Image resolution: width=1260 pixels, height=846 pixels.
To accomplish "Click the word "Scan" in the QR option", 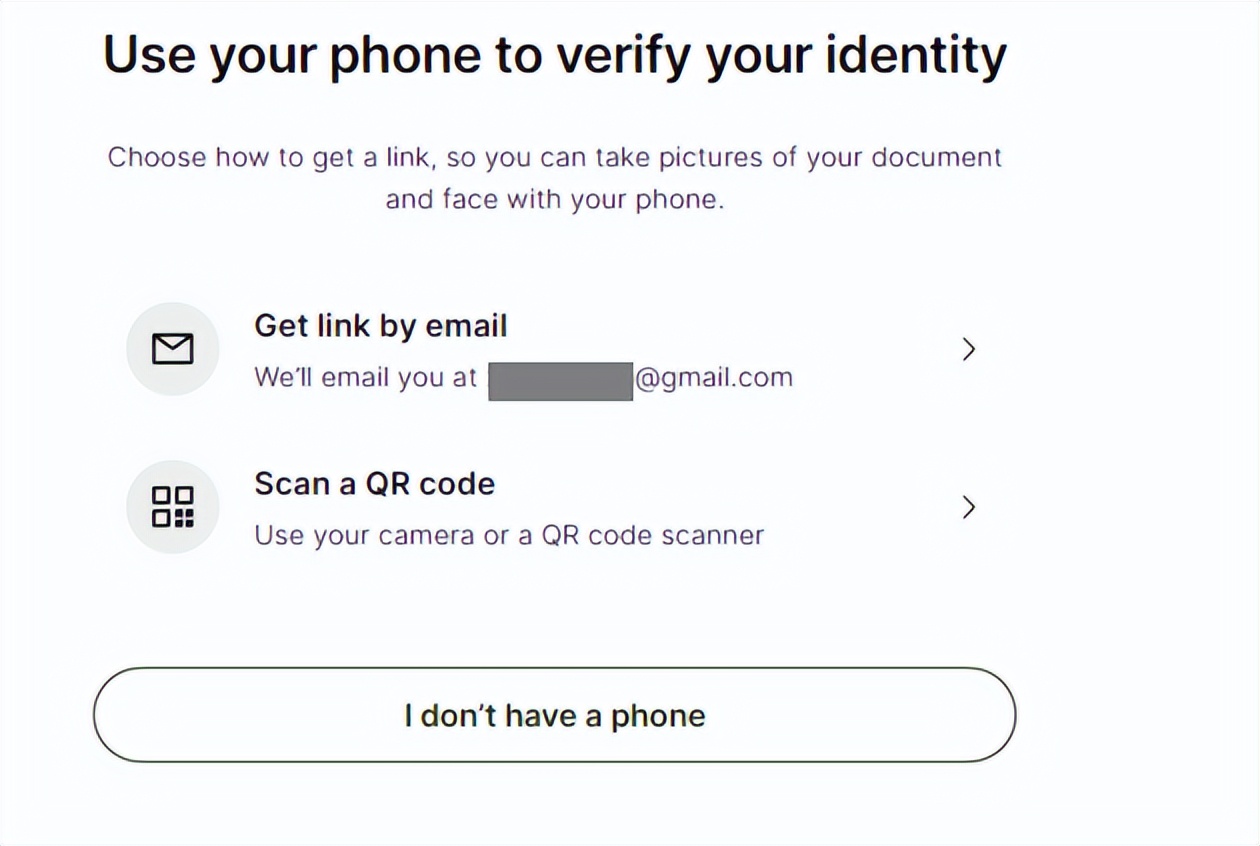I will tap(290, 484).
